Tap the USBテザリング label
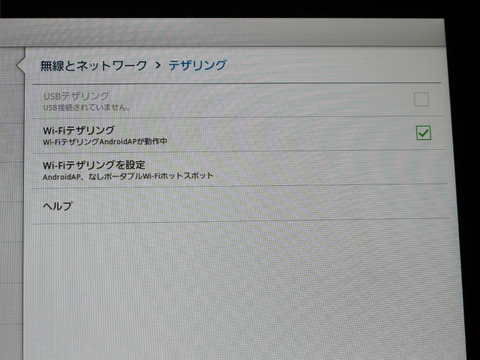 [x=76, y=96]
